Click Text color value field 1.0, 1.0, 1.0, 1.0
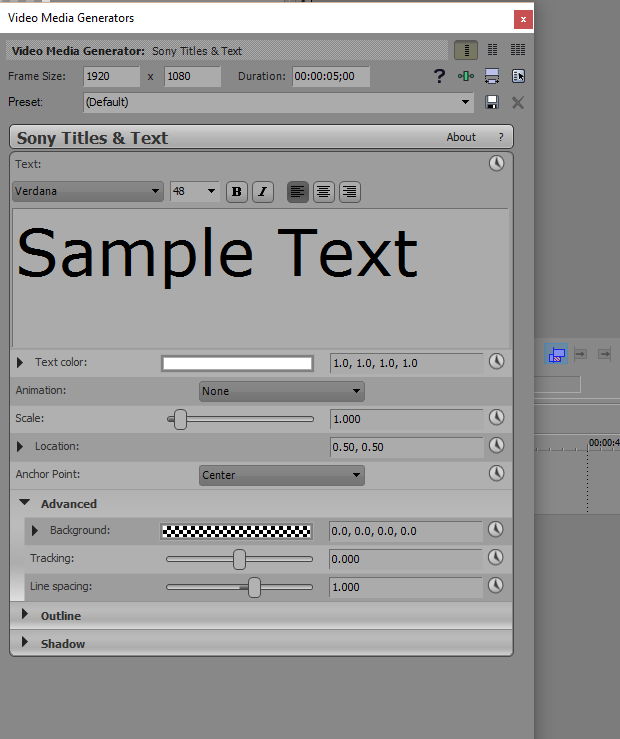Image resolution: width=620 pixels, height=739 pixels. pos(407,363)
